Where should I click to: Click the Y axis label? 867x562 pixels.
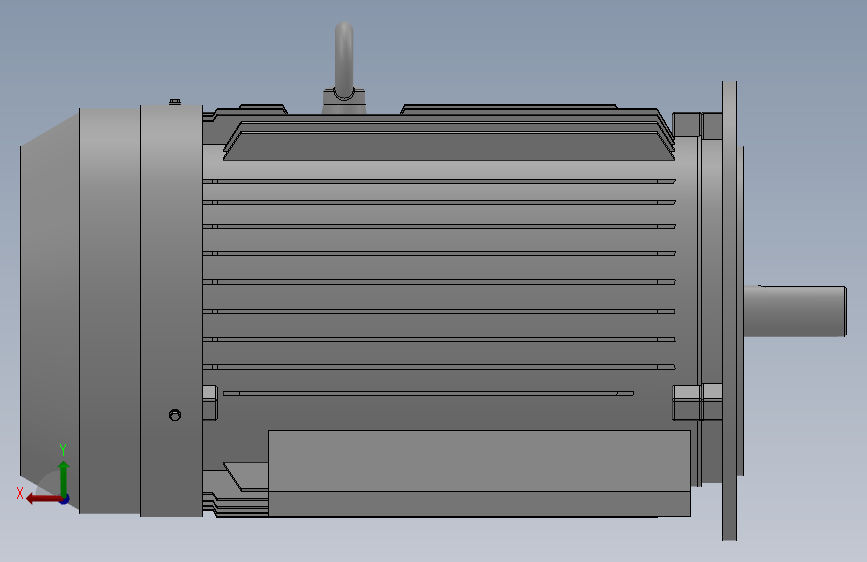[63, 449]
